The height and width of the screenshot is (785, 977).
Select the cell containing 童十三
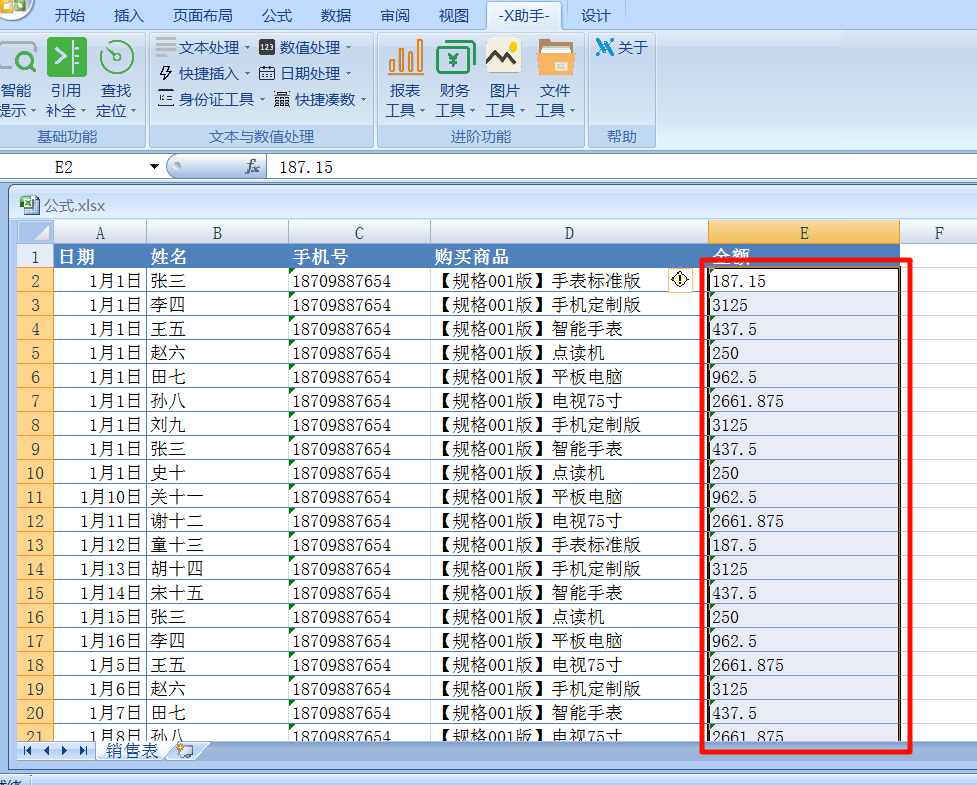click(x=217, y=545)
